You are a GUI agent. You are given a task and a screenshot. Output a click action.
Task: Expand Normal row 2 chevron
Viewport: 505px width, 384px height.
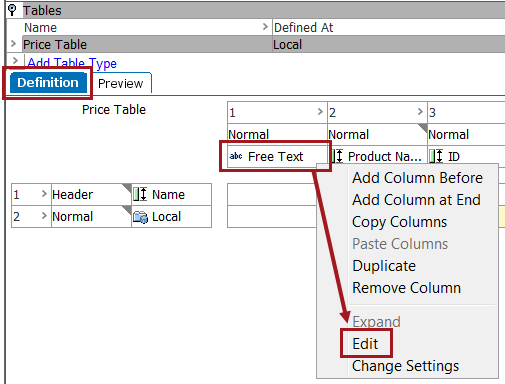click(44, 216)
